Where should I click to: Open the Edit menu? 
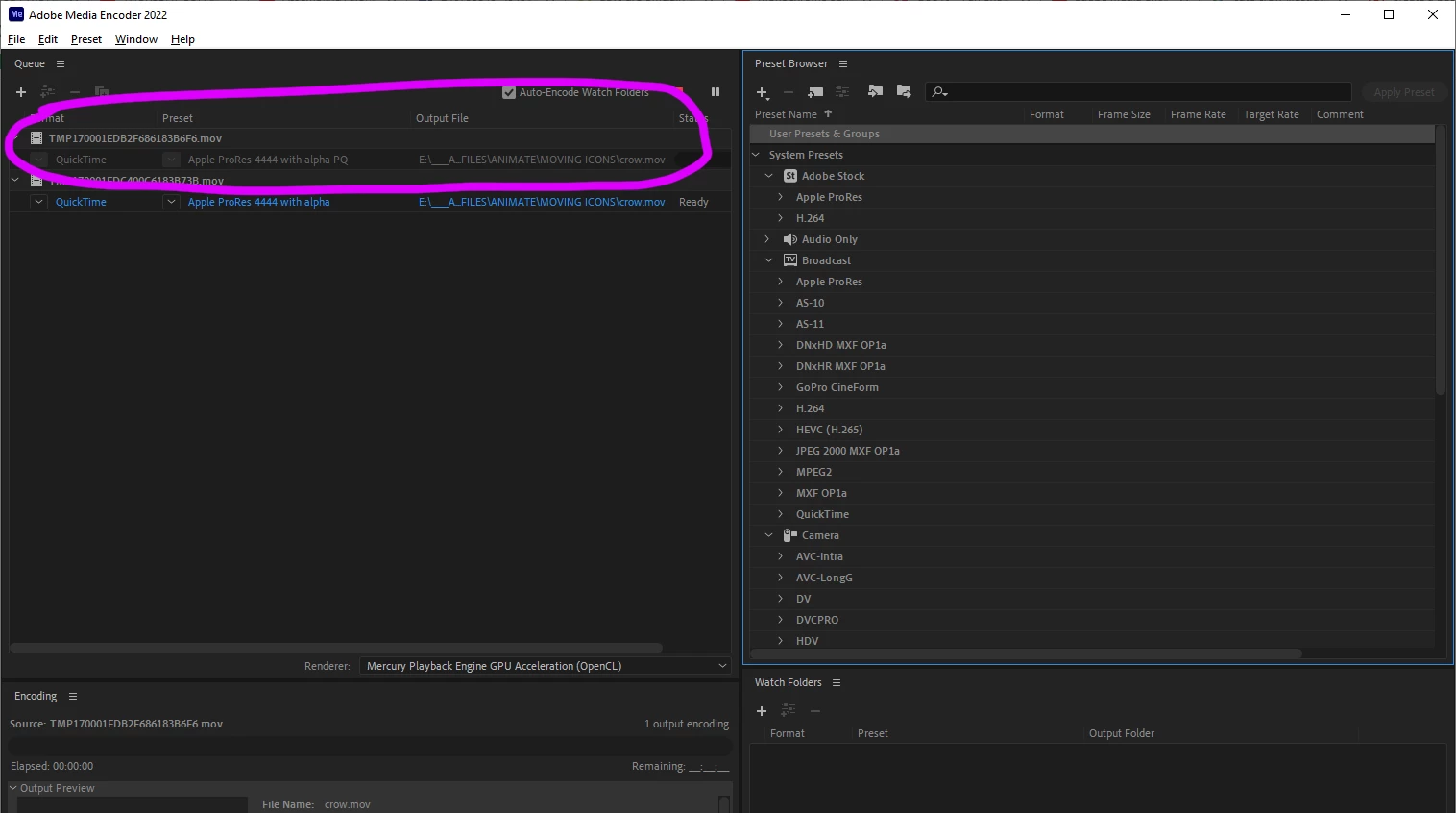48,39
